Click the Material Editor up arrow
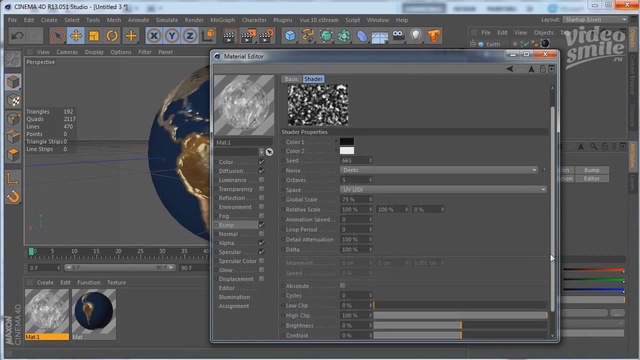640x360 pixels. (531, 69)
